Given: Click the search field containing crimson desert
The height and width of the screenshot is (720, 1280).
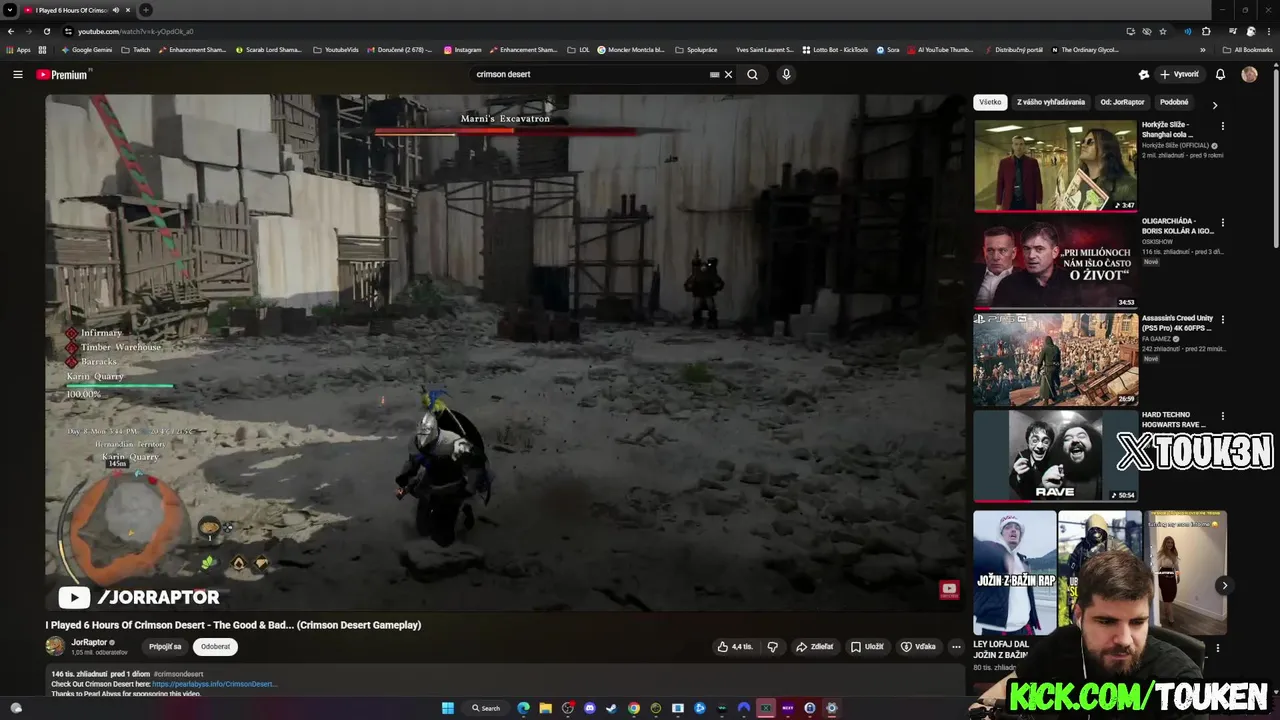Looking at the screenshot, I should 590,74.
